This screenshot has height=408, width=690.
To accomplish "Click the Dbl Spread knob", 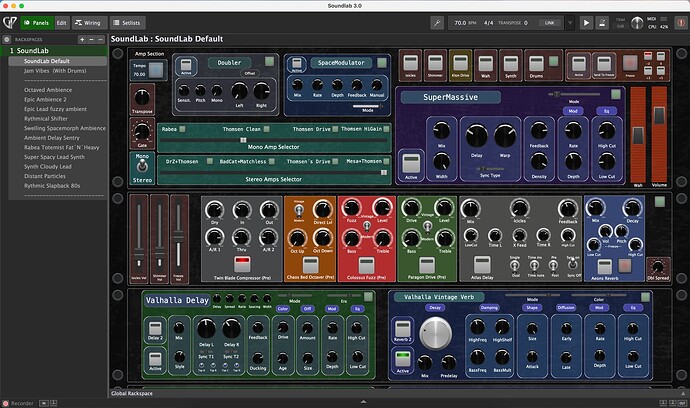I will pos(658,267).
